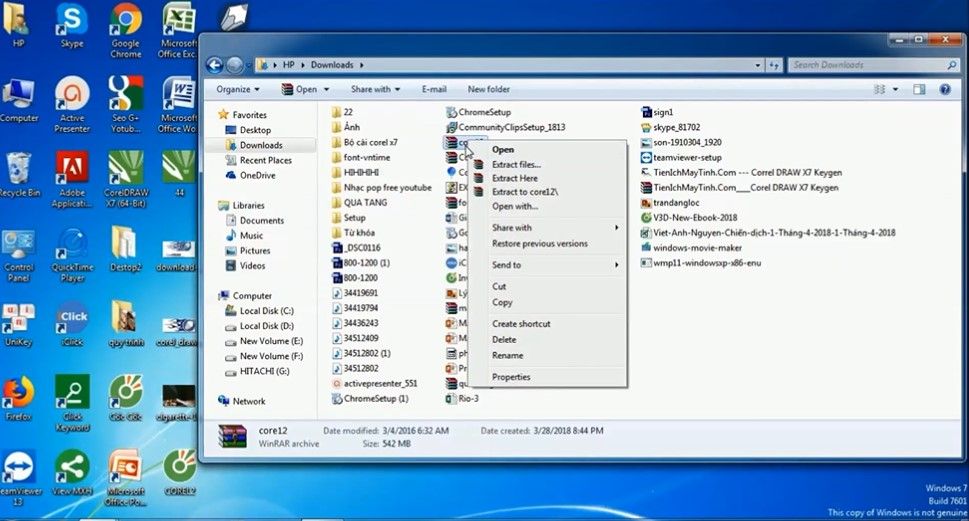The width and height of the screenshot is (969, 521).
Task: Click the address bar refresh button
Action: 774,65
